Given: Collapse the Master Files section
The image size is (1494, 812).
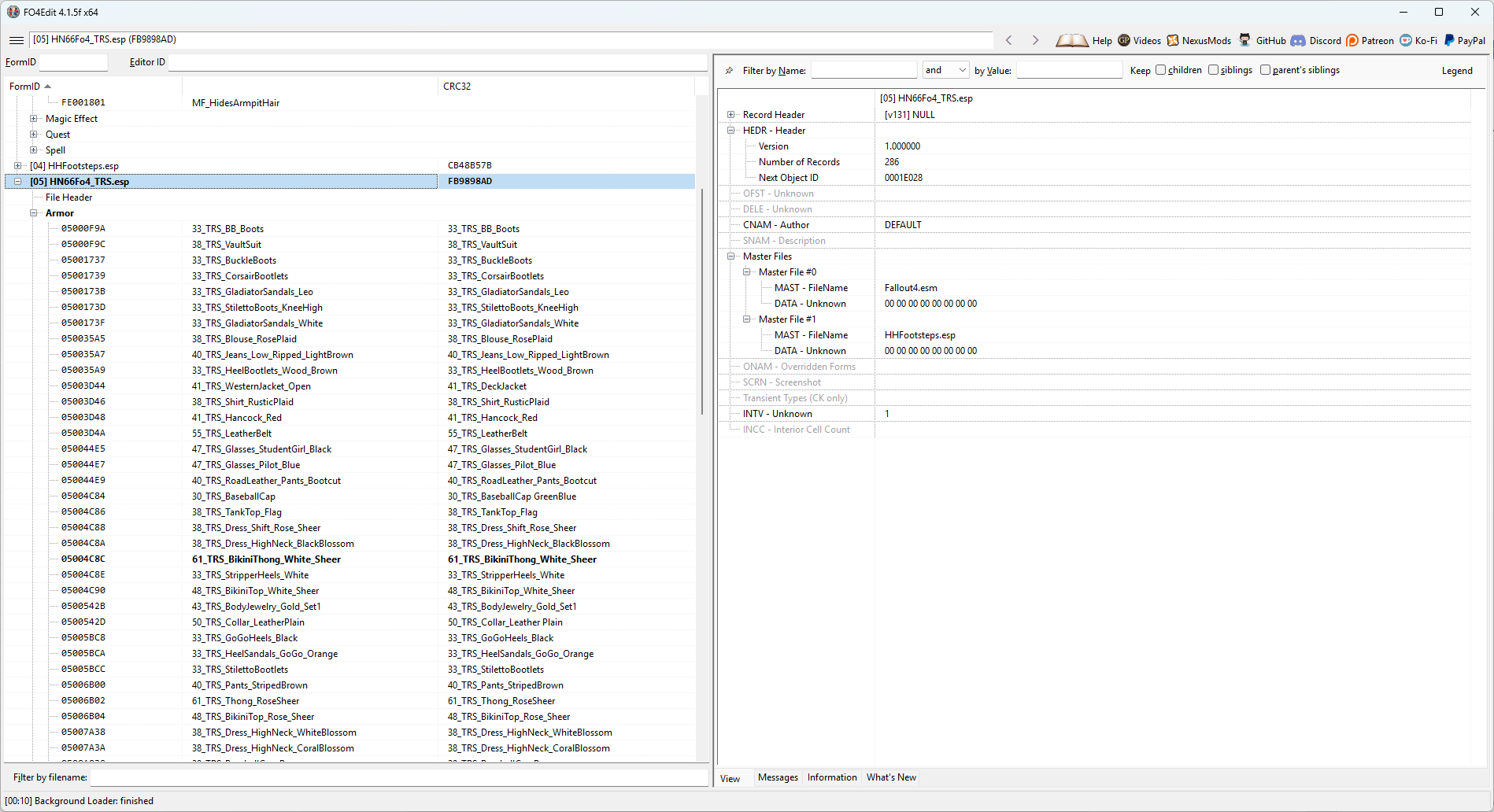Looking at the screenshot, I should (731, 257).
